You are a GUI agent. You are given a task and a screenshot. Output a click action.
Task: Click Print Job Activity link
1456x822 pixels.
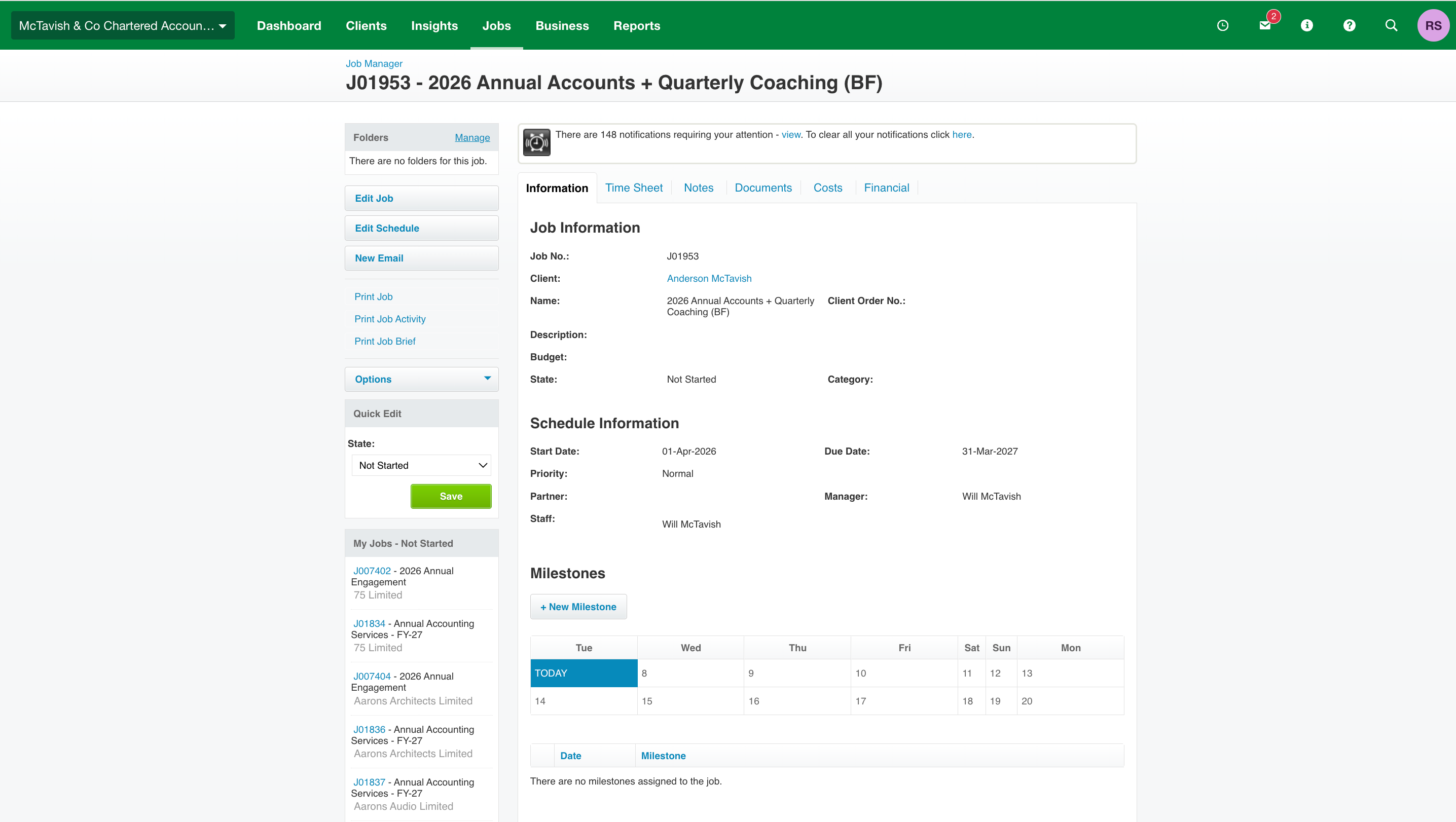[390, 319]
